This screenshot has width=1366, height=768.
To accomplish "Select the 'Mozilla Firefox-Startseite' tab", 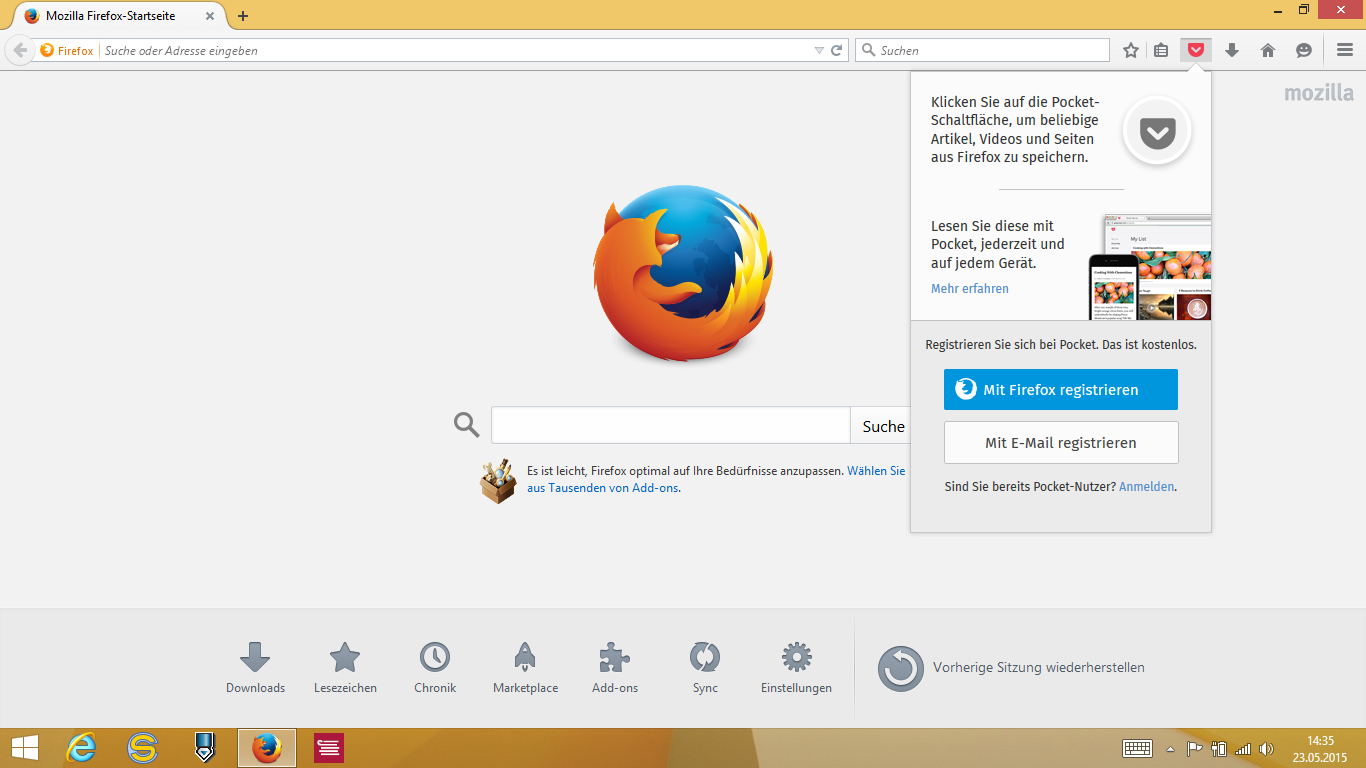I will click(120, 16).
